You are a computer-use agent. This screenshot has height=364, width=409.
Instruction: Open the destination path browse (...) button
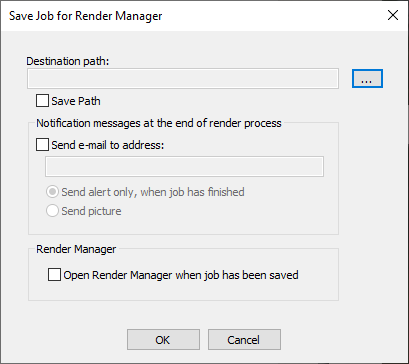click(367, 79)
